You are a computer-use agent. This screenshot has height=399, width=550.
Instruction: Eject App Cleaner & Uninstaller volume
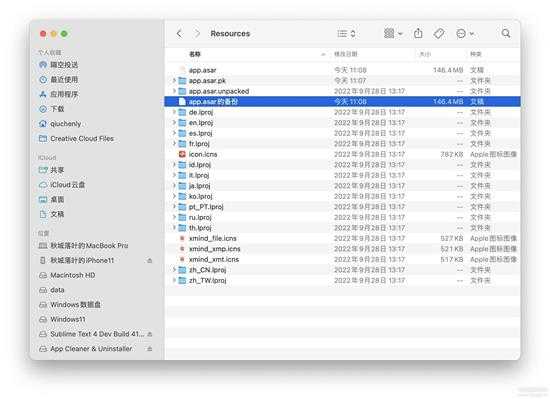click(149, 349)
